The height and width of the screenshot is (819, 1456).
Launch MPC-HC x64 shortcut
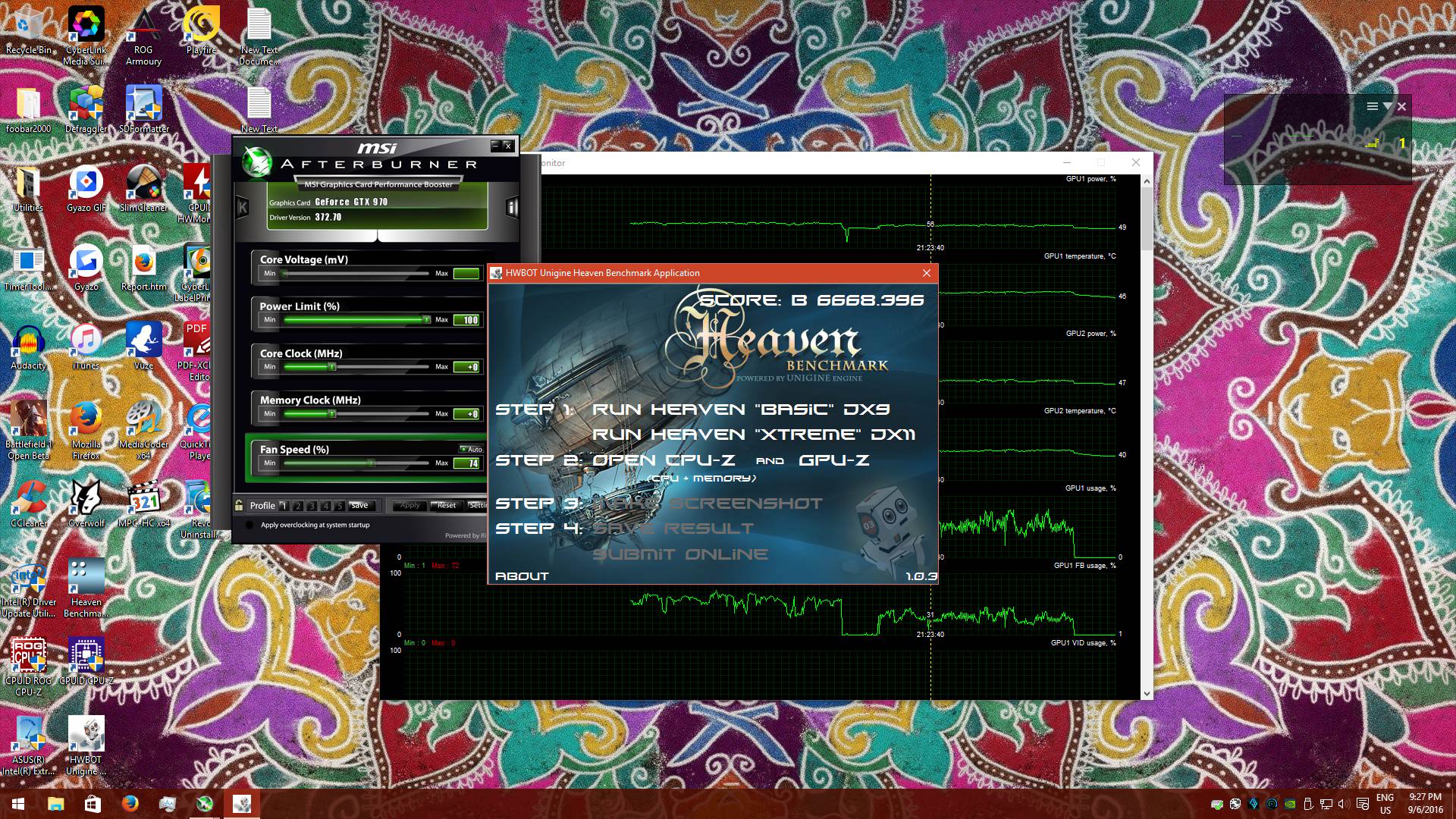pyautogui.click(x=143, y=505)
